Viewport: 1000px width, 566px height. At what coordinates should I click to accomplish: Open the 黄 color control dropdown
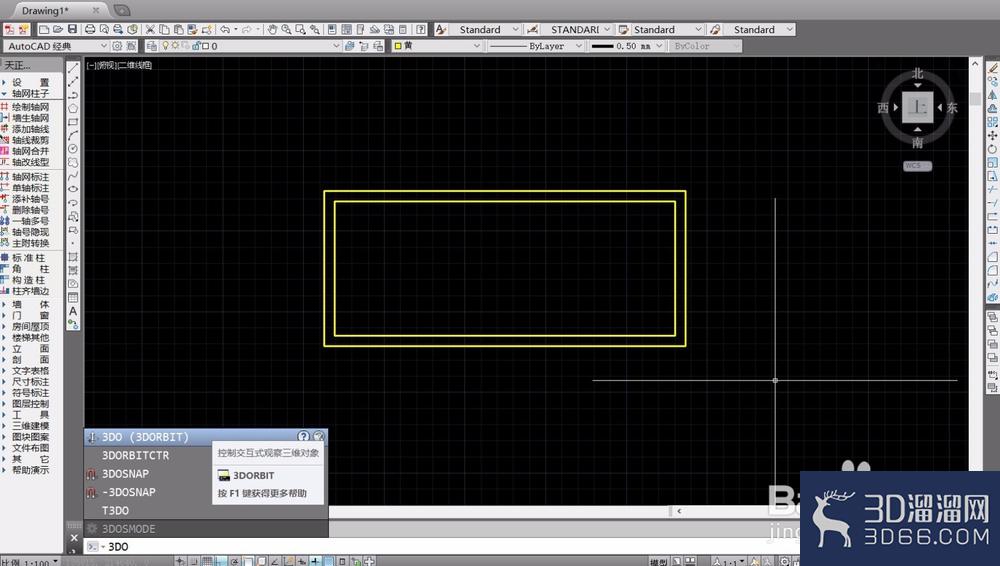476,46
